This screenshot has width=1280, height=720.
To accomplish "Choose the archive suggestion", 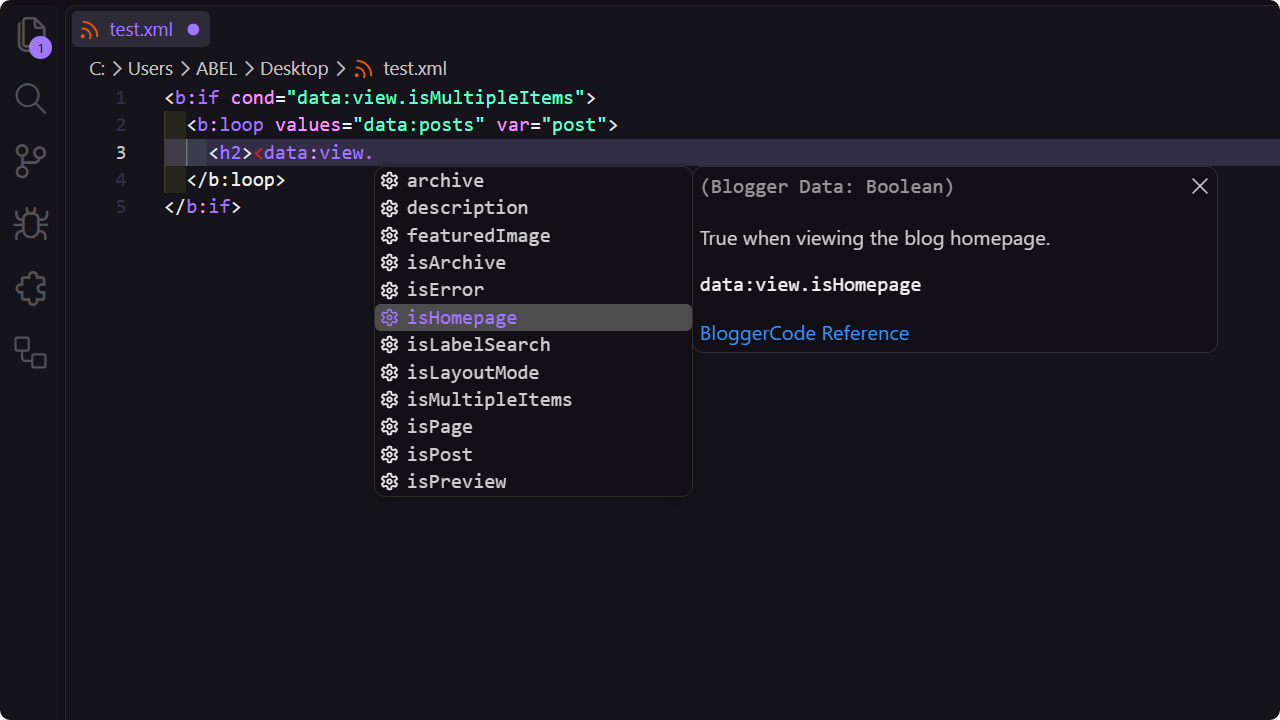I will tap(533, 181).
